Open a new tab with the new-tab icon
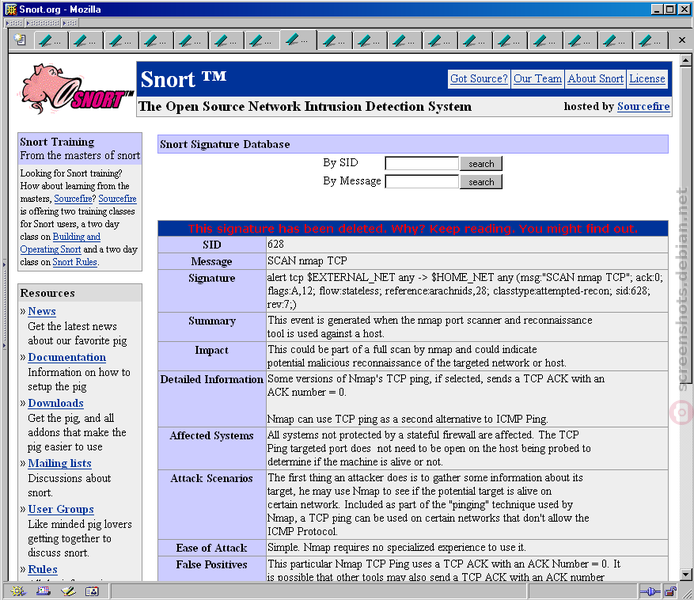Viewport: 694px width, 600px height. 20,40
